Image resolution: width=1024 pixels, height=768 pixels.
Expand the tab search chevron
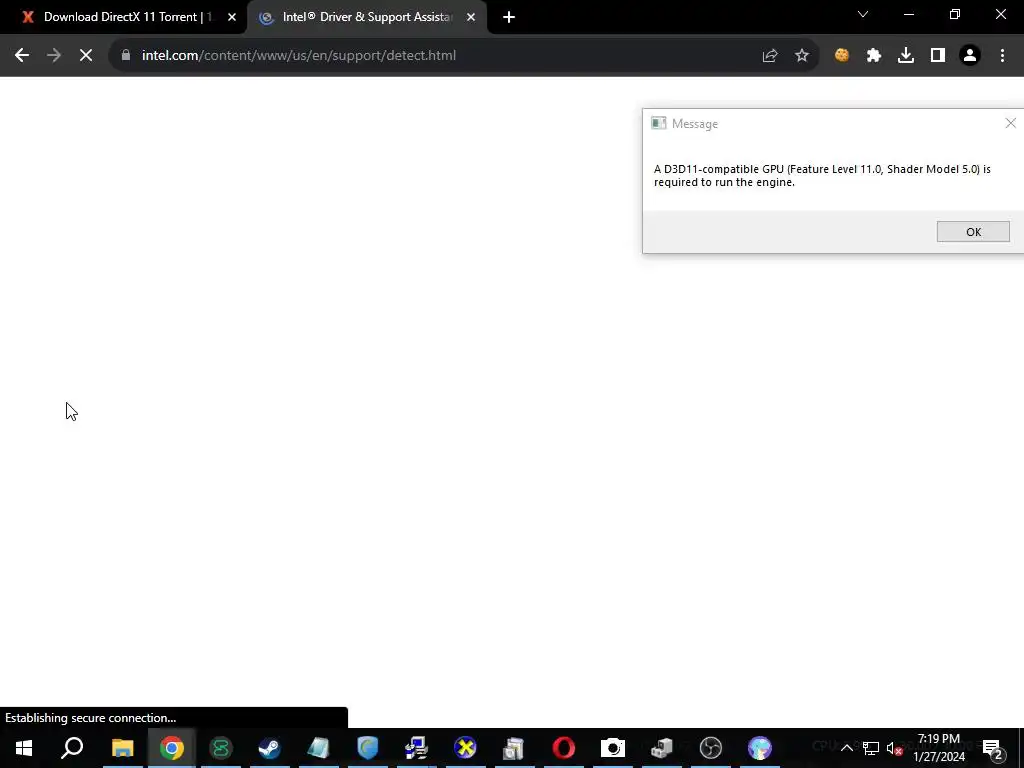(863, 14)
